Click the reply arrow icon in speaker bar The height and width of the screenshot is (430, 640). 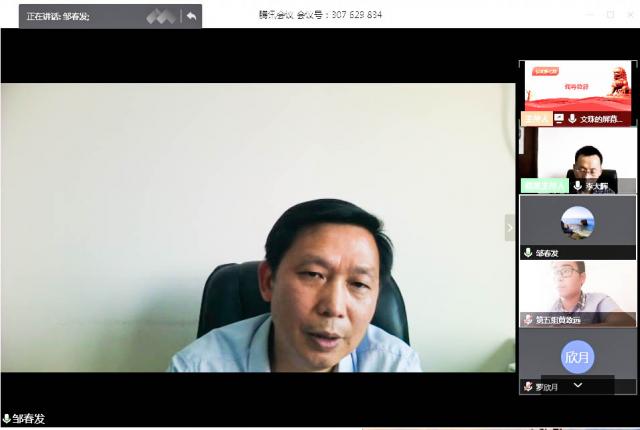(x=190, y=16)
